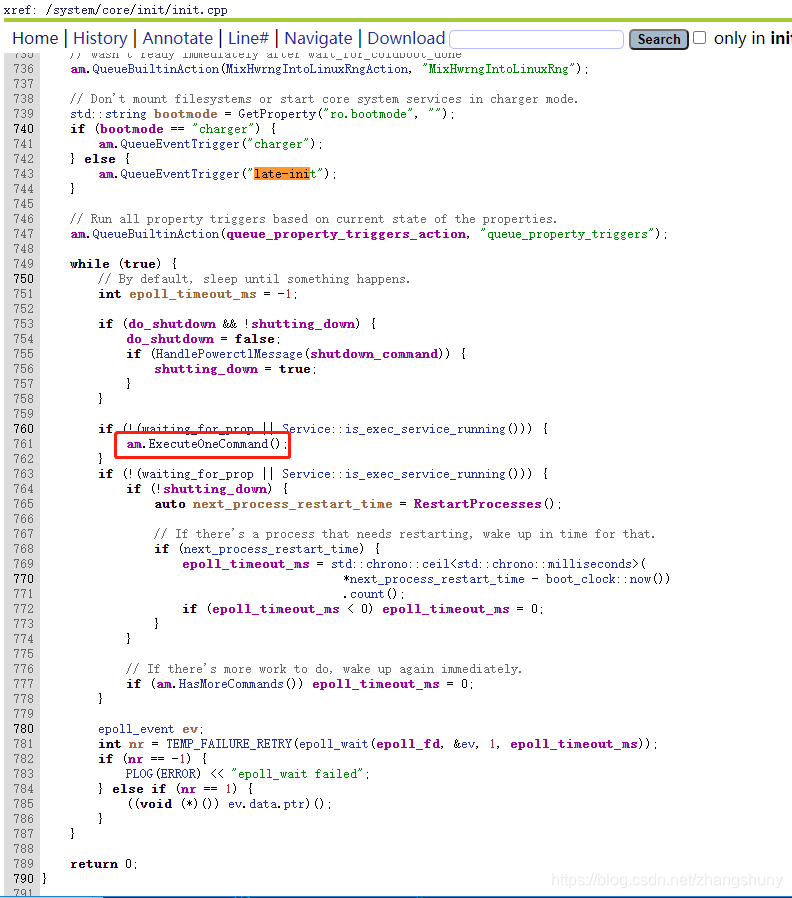Open PLOG reference on line 783

[139, 774]
